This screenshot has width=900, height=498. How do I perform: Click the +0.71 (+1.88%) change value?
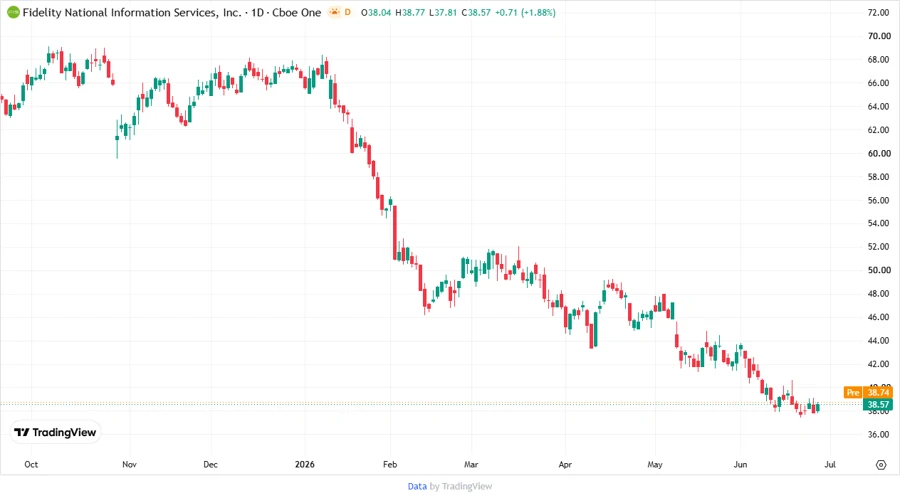pos(525,13)
